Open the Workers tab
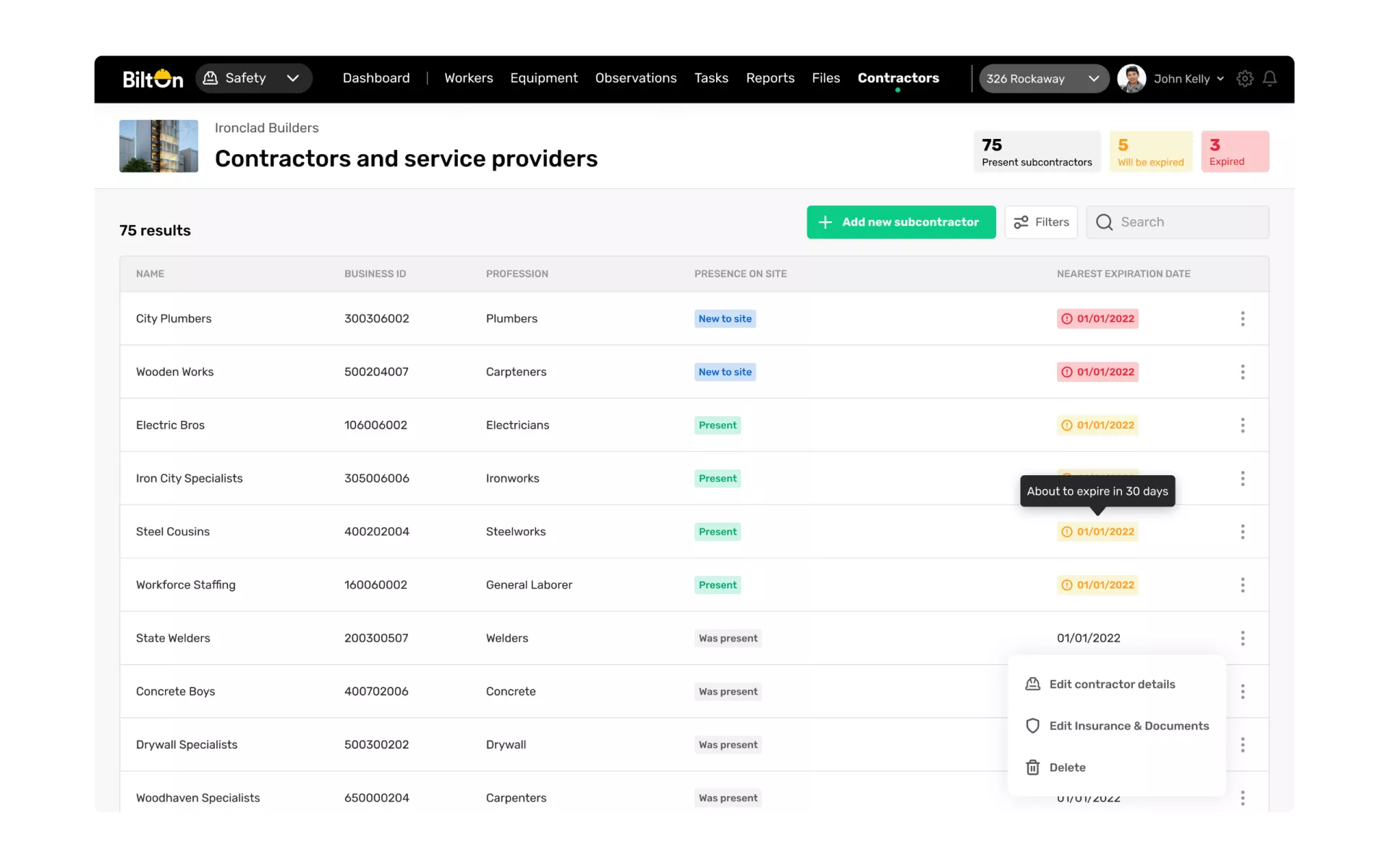The width and height of the screenshot is (1389, 868). pos(469,78)
